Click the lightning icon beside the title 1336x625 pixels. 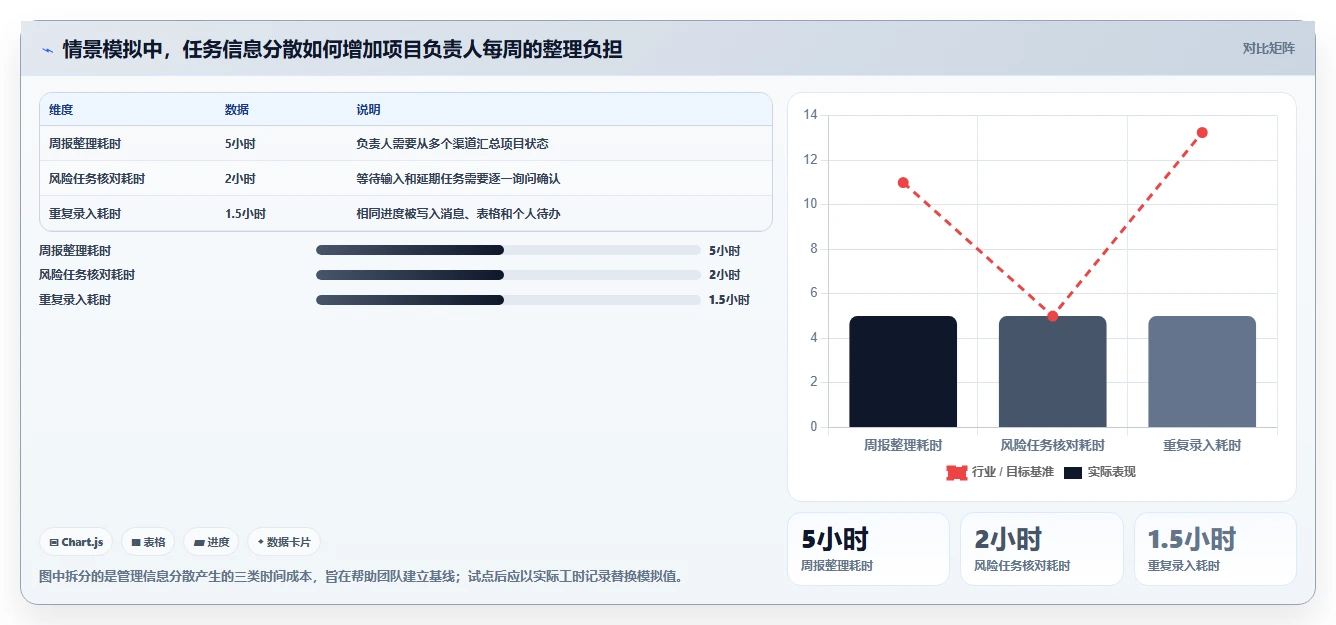pos(47,50)
